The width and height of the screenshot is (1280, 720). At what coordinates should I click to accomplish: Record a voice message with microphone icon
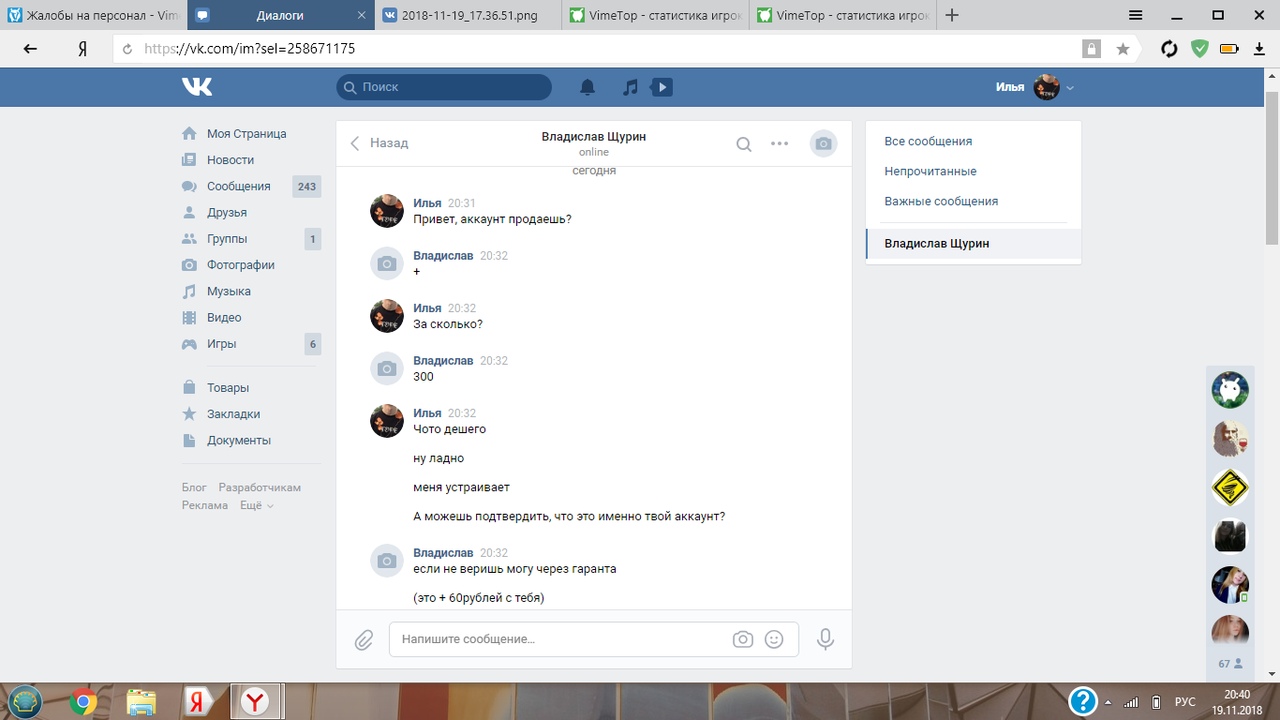(x=825, y=639)
